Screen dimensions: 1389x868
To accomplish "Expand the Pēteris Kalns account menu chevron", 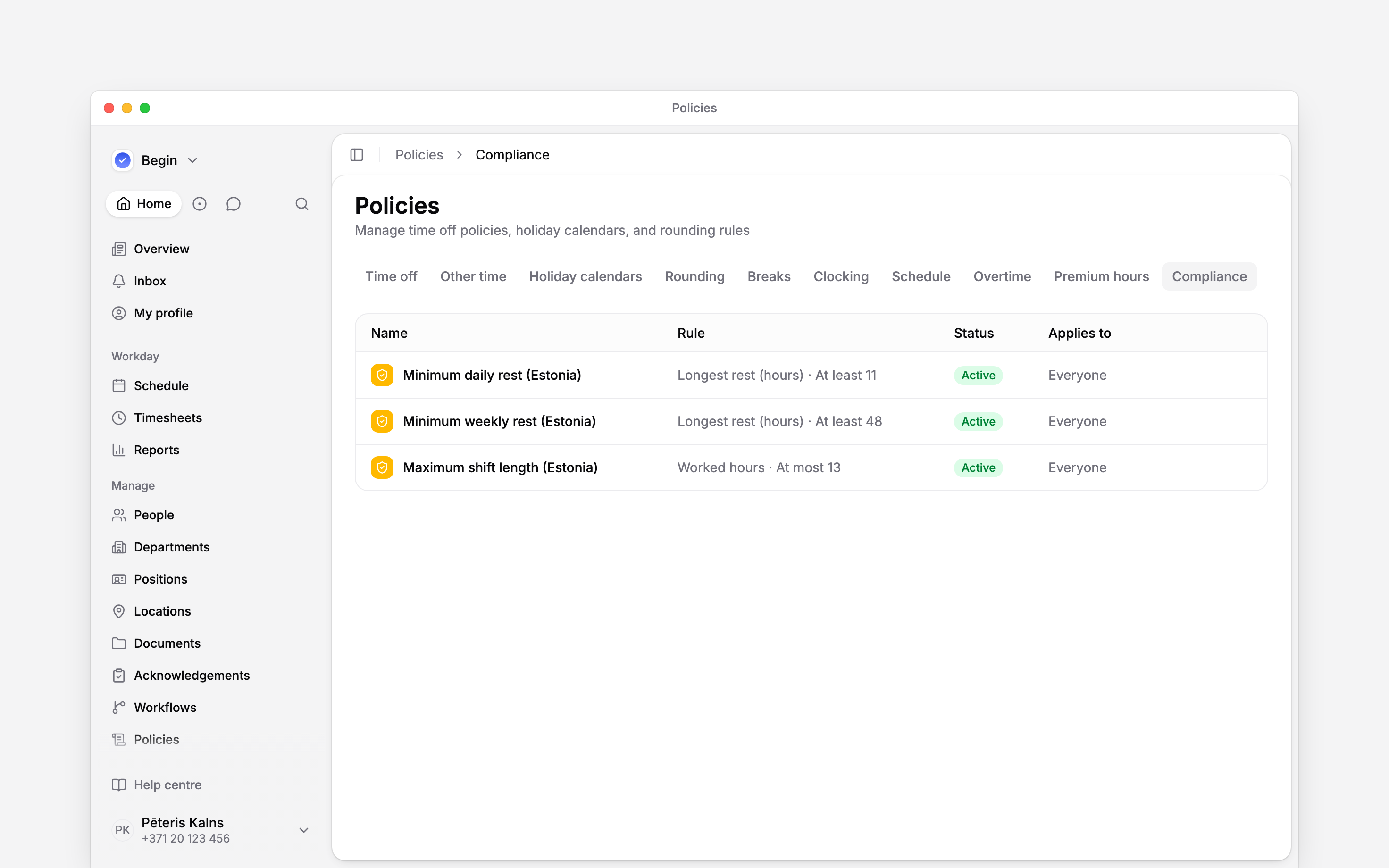I will pyautogui.click(x=304, y=830).
